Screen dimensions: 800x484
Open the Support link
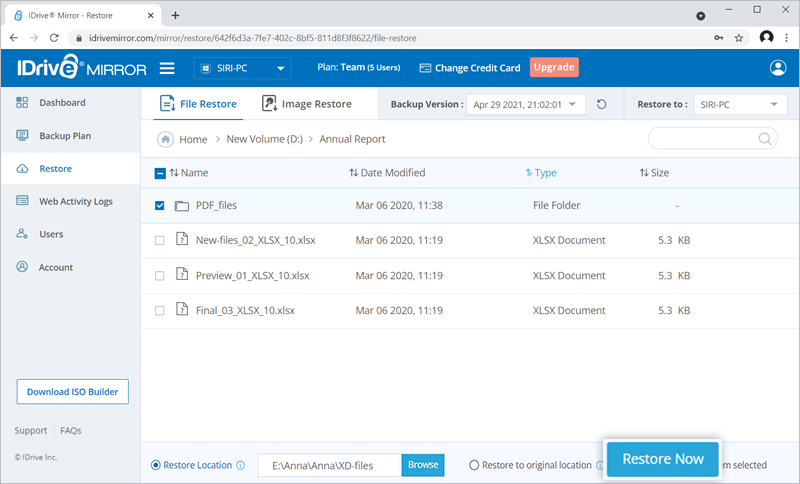pos(31,430)
